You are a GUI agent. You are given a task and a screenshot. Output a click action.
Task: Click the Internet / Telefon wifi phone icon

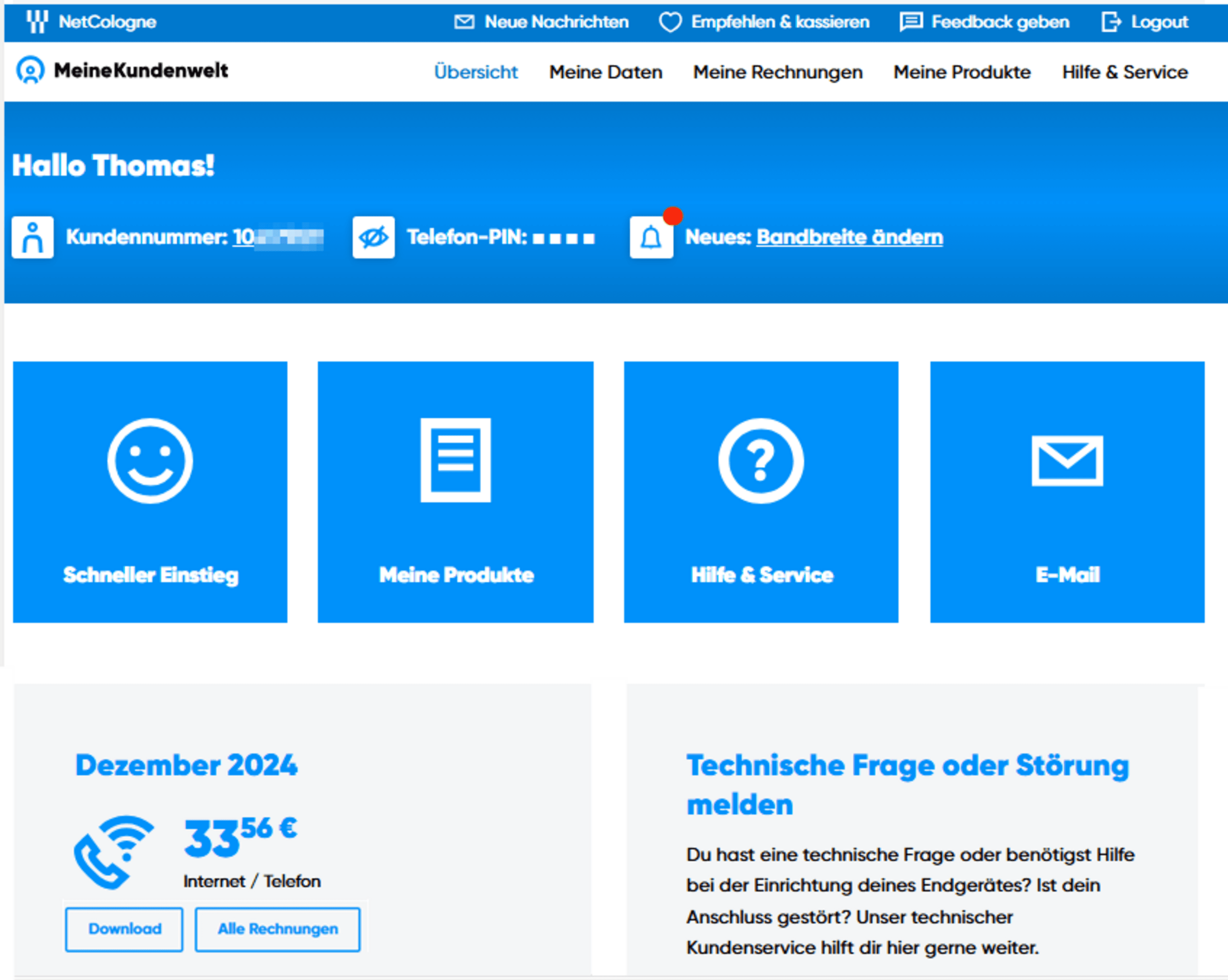(x=113, y=852)
